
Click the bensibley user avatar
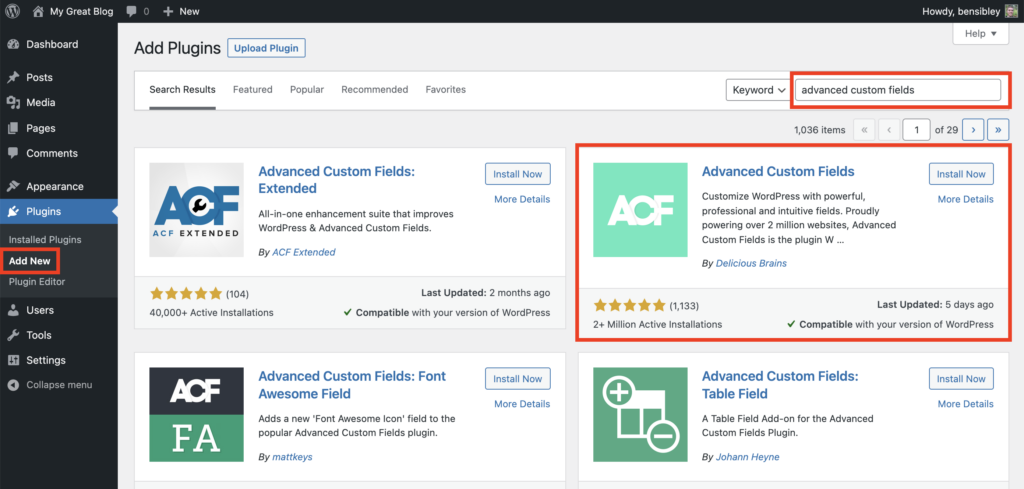coord(1011,11)
